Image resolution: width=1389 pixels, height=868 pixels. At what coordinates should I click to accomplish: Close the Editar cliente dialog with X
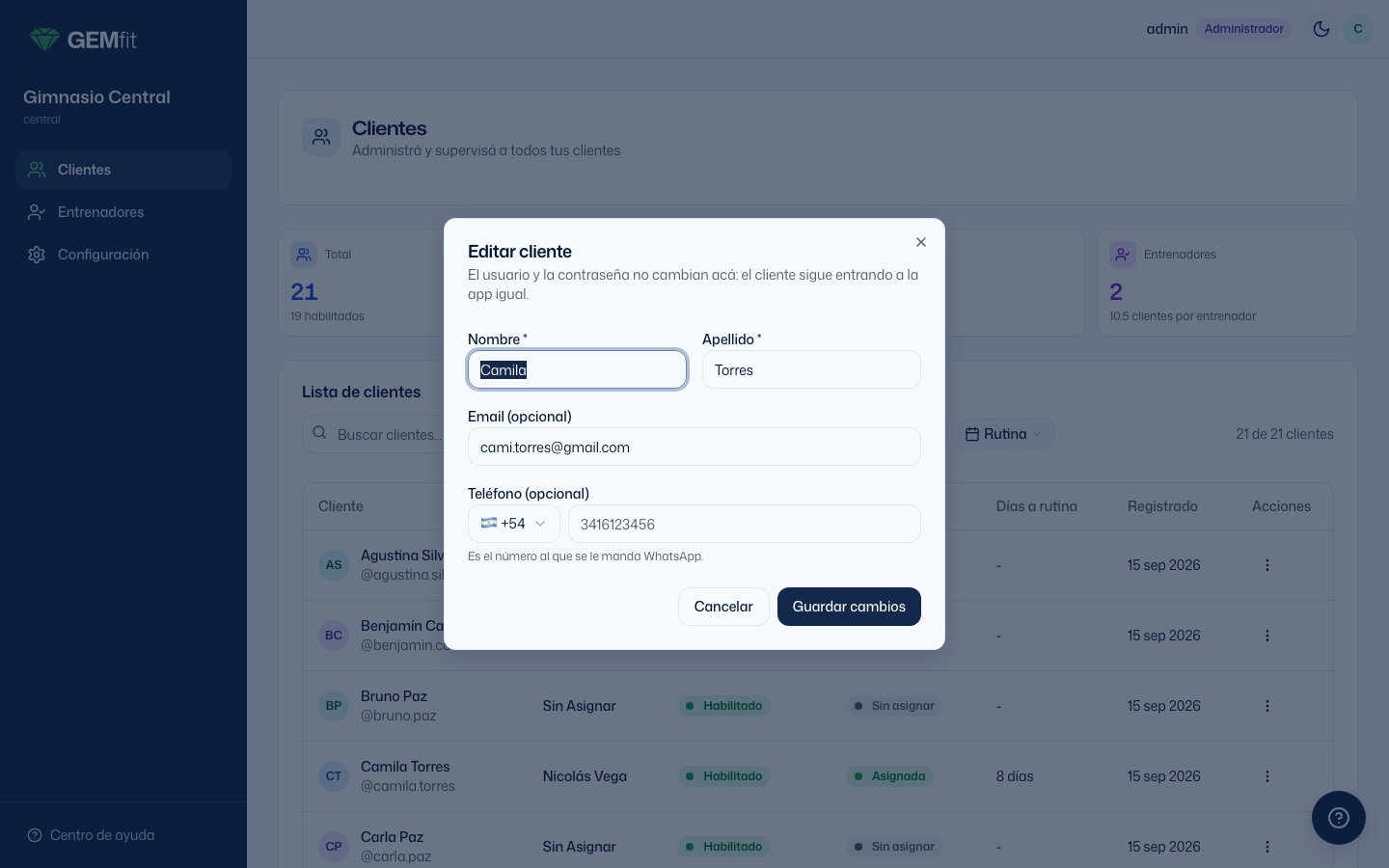[921, 242]
